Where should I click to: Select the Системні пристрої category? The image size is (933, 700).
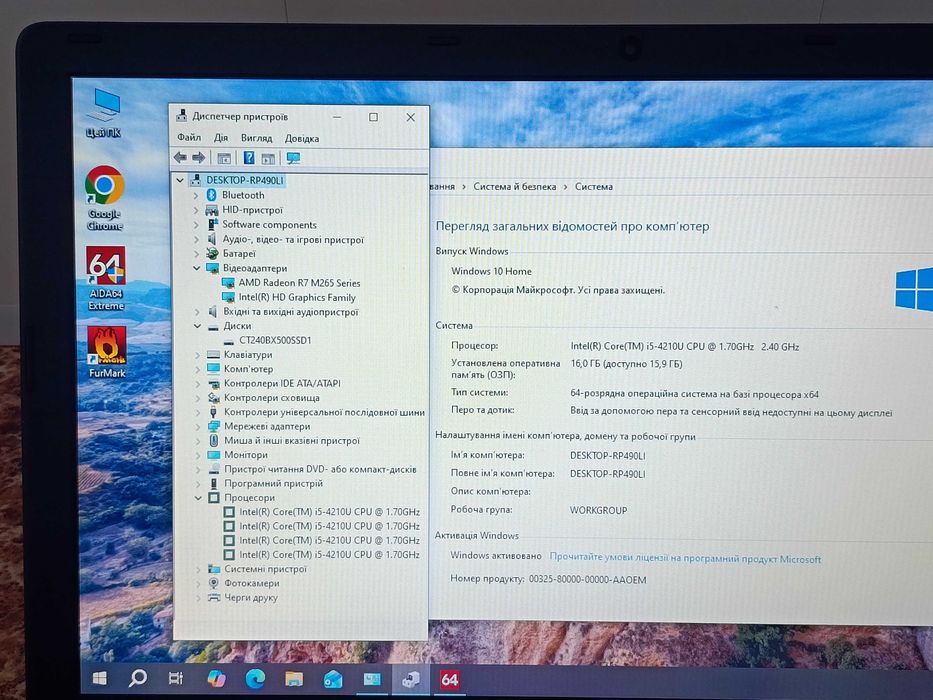(x=265, y=569)
